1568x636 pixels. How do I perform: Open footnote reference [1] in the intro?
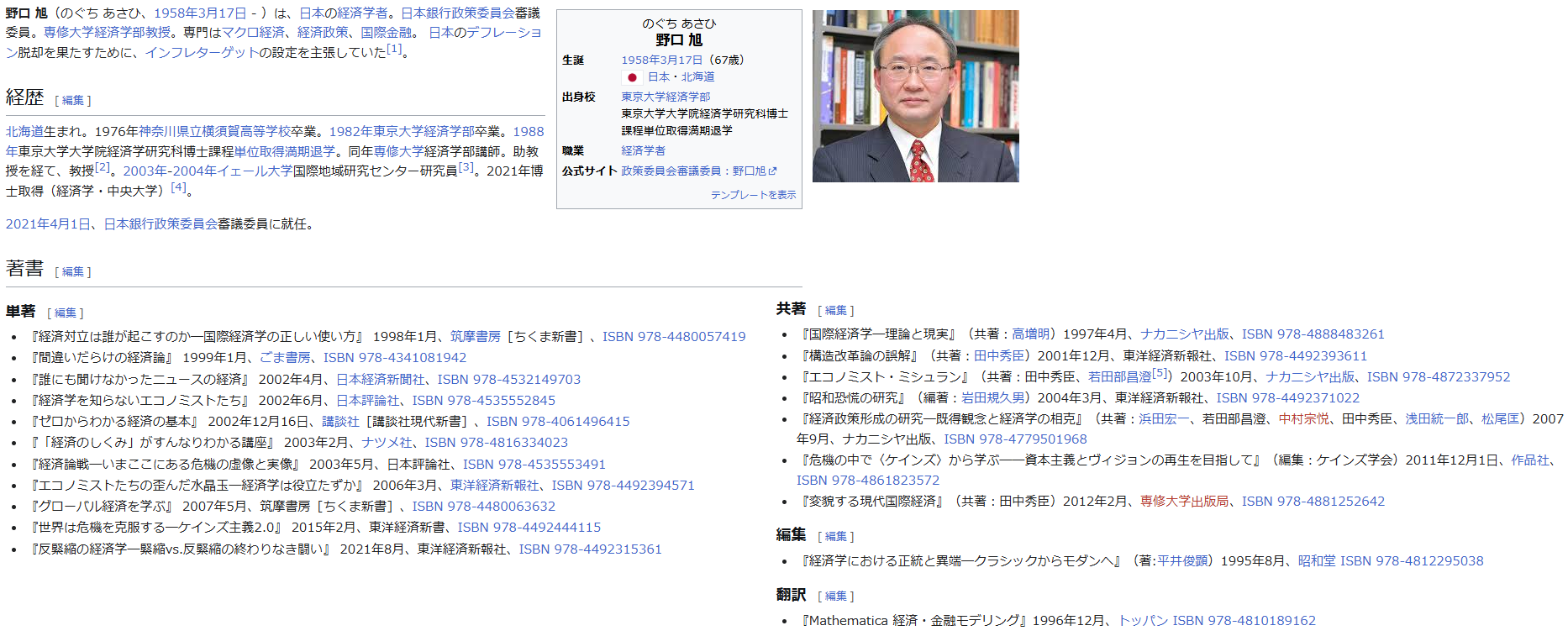(393, 50)
